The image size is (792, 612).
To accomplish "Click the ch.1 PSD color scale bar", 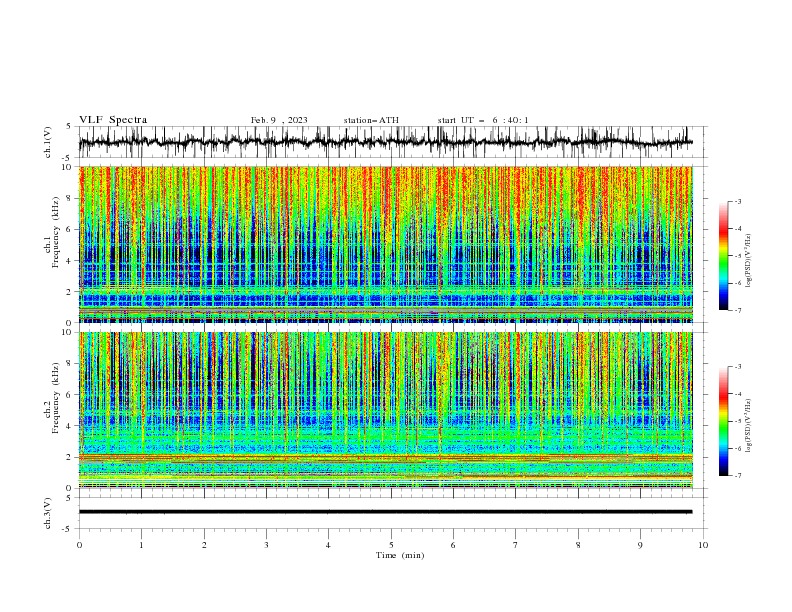I will (x=723, y=256).
